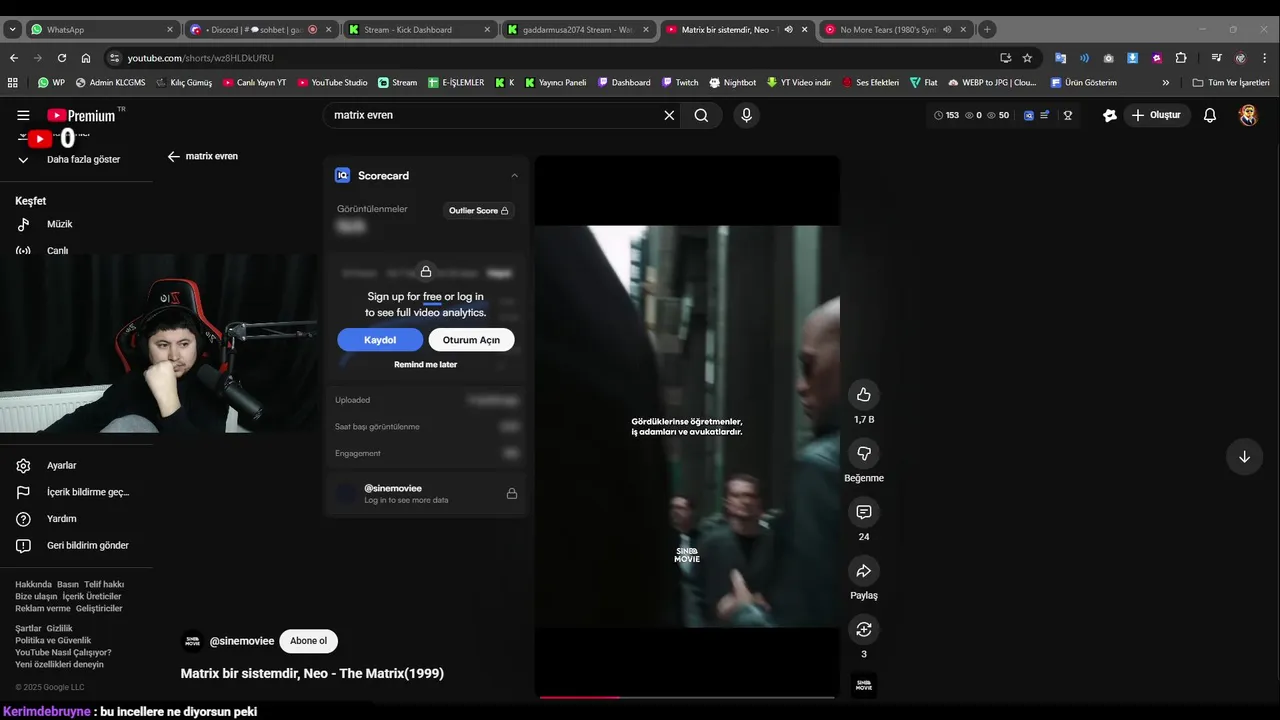Collapse the Scorecard panel
Viewport: 1280px width, 720px height.
coord(515,176)
